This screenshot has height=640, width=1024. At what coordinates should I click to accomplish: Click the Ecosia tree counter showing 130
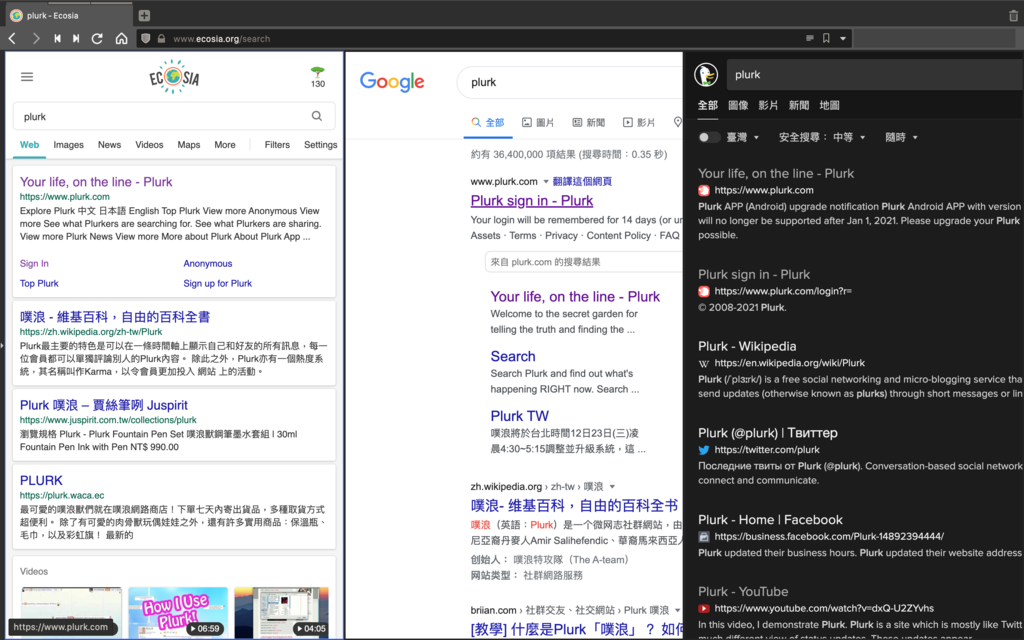tap(318, 77)
